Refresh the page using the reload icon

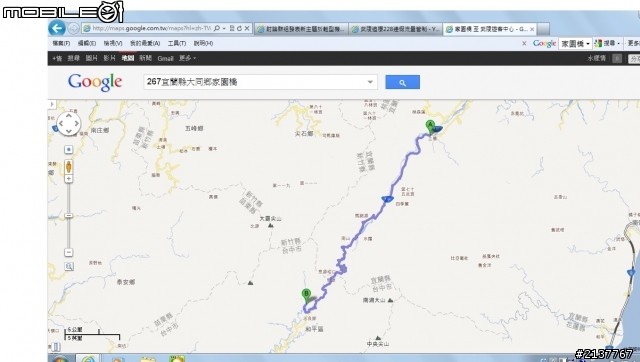pyautogui.click(x=239, y=28)
